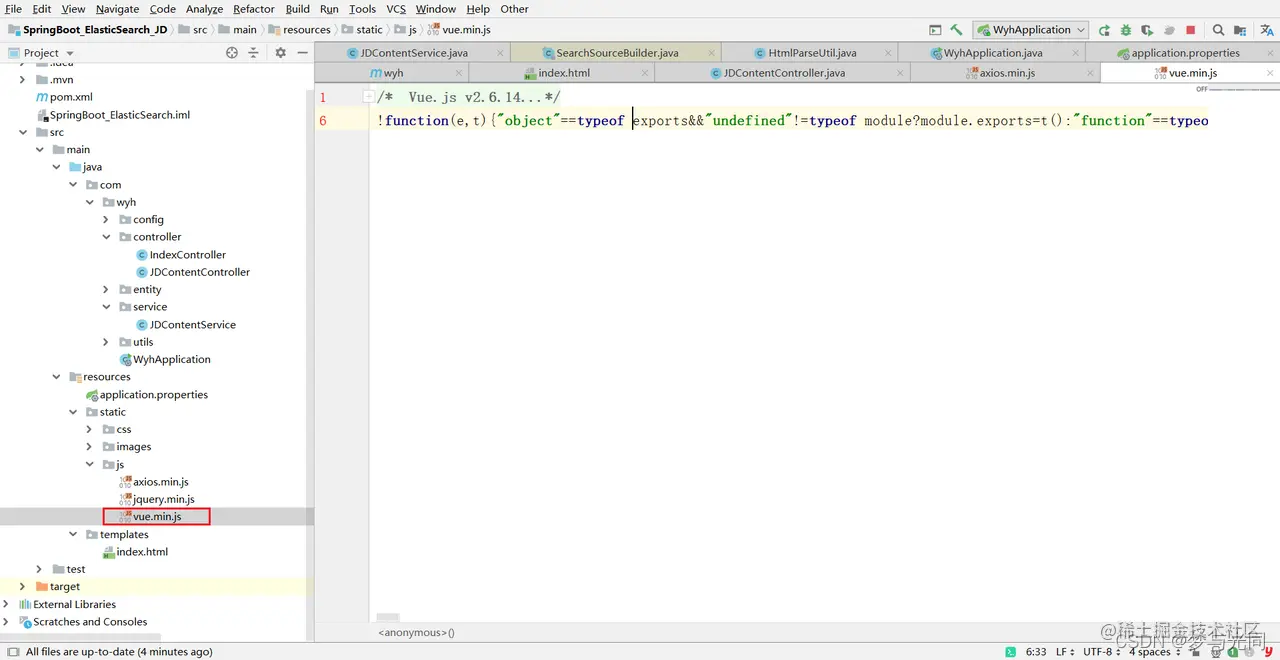Expand the .mvn folder
Screen dimensions: 1280x660
(x=22, y=80)
